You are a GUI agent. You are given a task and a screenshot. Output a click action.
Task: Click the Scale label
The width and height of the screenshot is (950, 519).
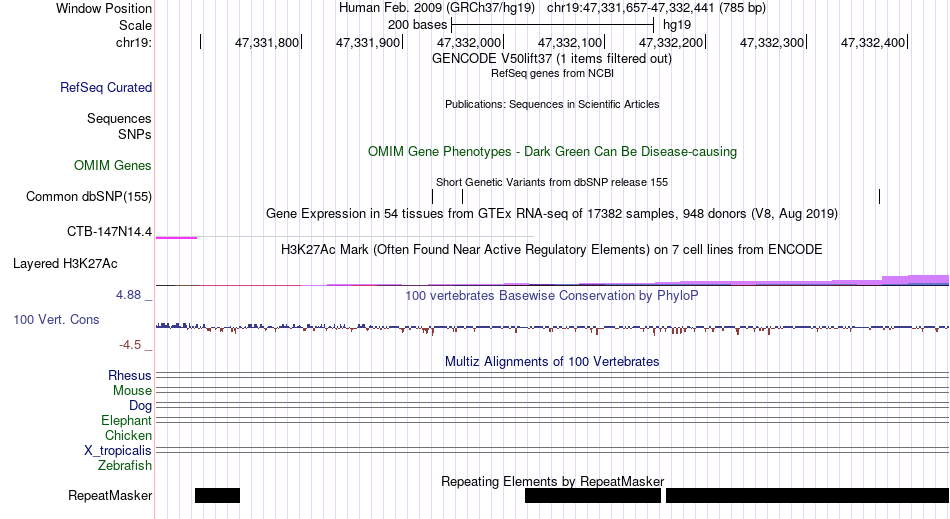click(x=135, y=25)
